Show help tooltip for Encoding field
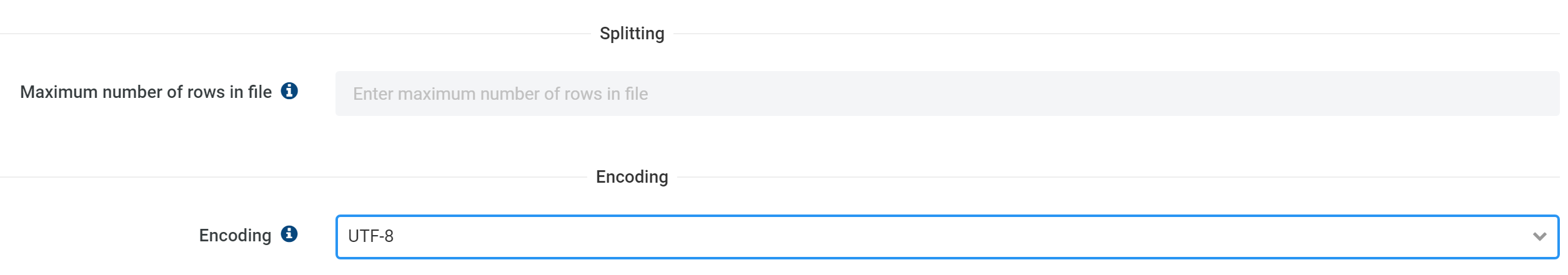This screenshot has height=275, width=1568. pos(289,234)
